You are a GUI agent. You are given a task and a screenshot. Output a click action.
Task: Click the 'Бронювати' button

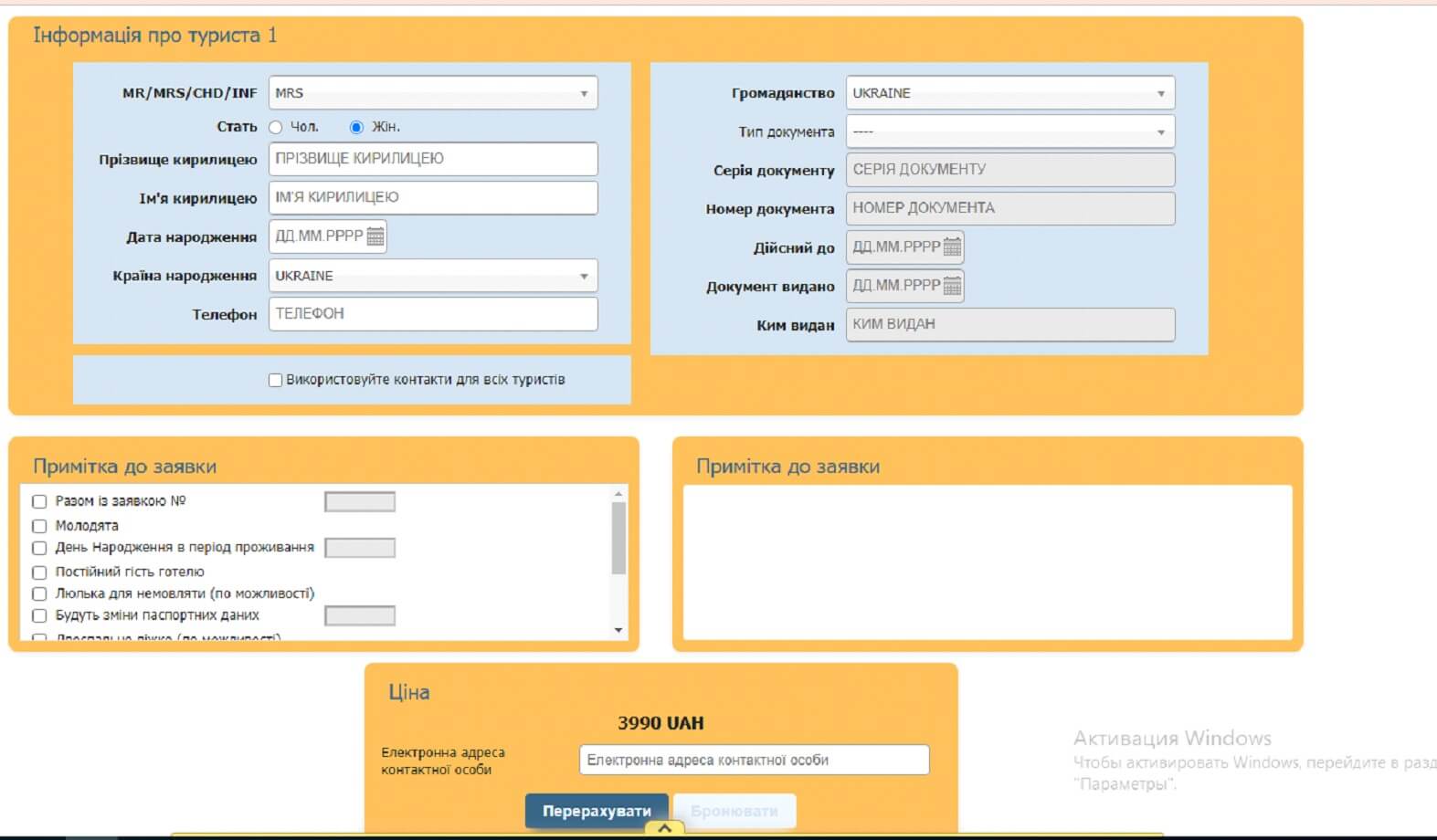point(734,811)
